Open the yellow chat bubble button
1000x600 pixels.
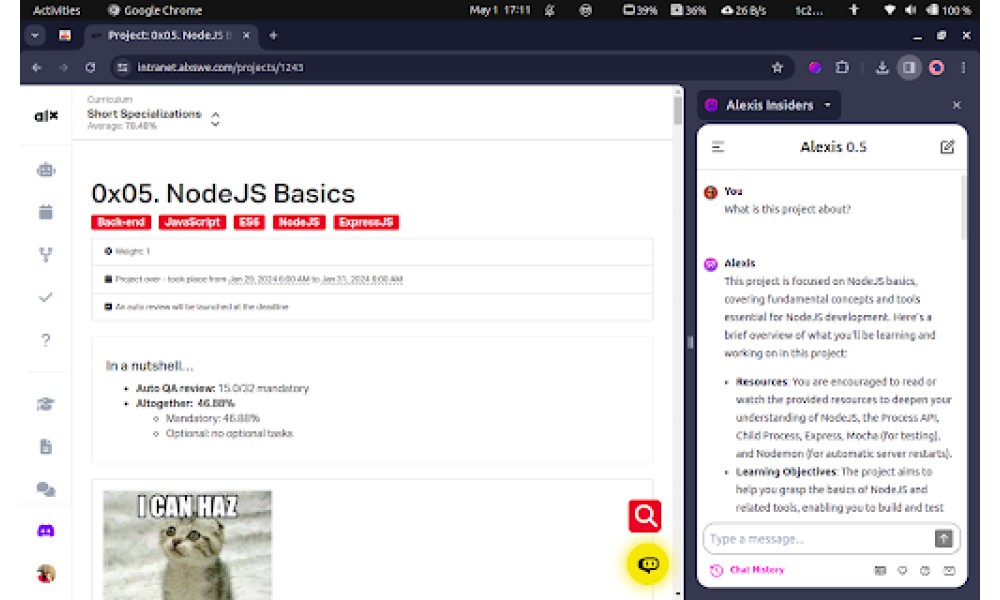point(648,564)
